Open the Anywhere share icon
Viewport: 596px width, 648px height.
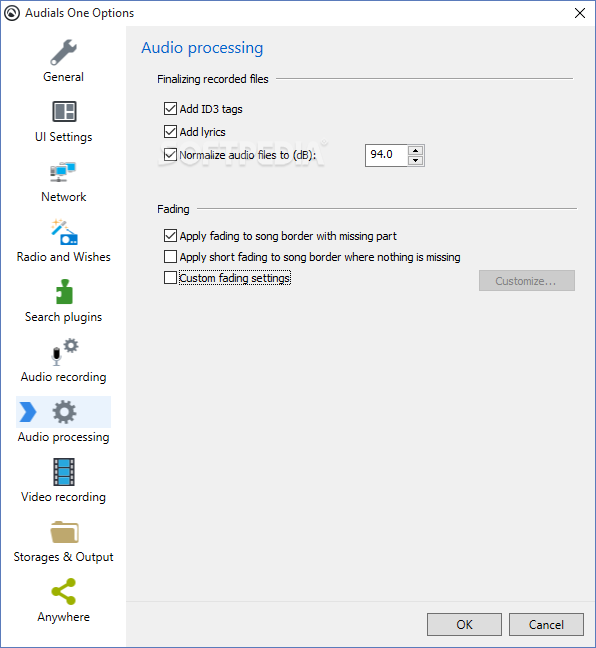[64, 591]
